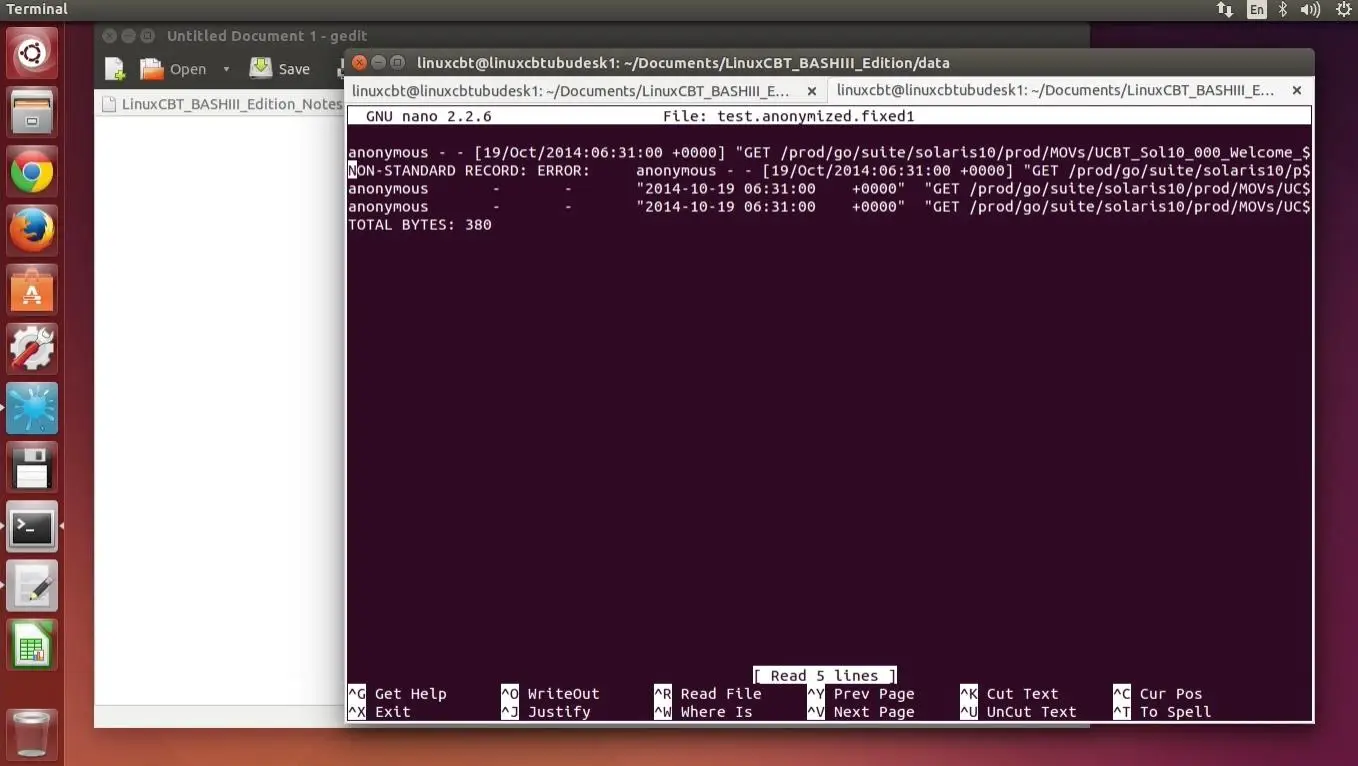The image size is (1358, 766).
Task: Open System Settings wrench-and-gear icon
Action: pos(32,349)
